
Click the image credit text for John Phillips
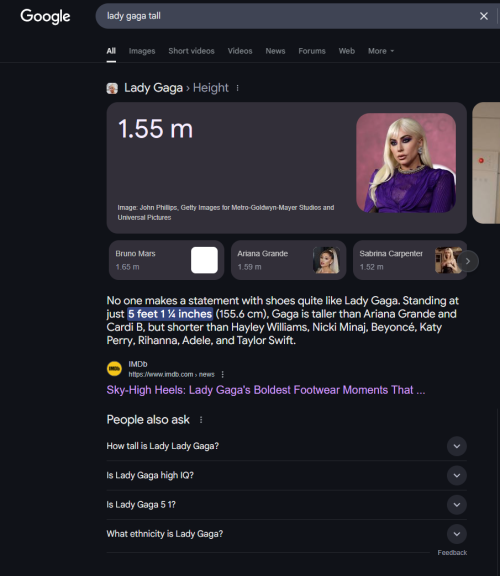click(x=226, y=212)
